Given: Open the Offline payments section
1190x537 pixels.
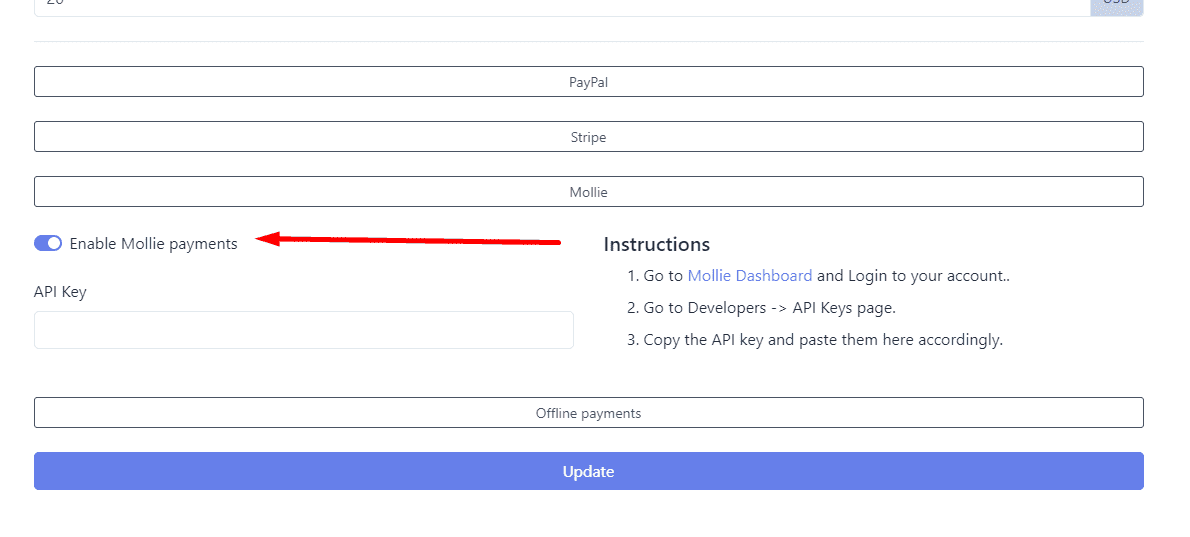Looking at the screenshot, I should coord(588,413).
